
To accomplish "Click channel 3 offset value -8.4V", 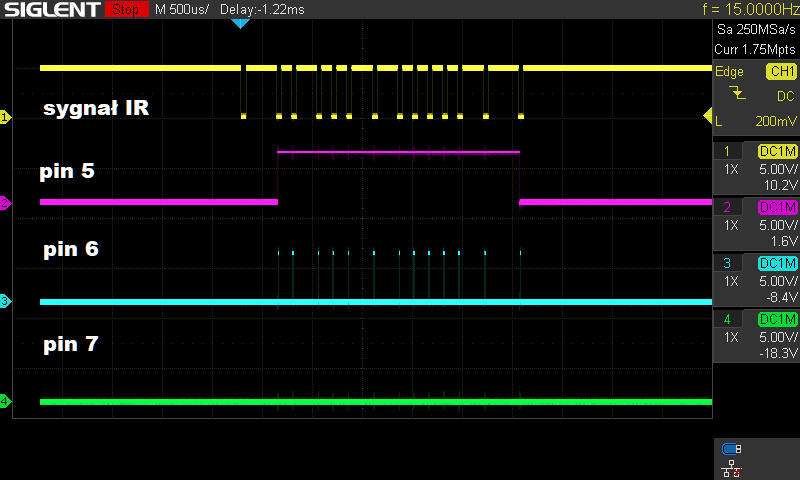I will pyautogui.click(x=782, y=297).
